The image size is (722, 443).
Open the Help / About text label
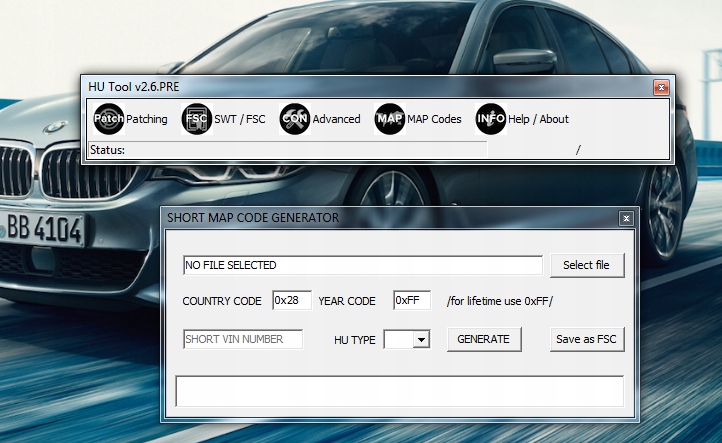click(538, 119)
